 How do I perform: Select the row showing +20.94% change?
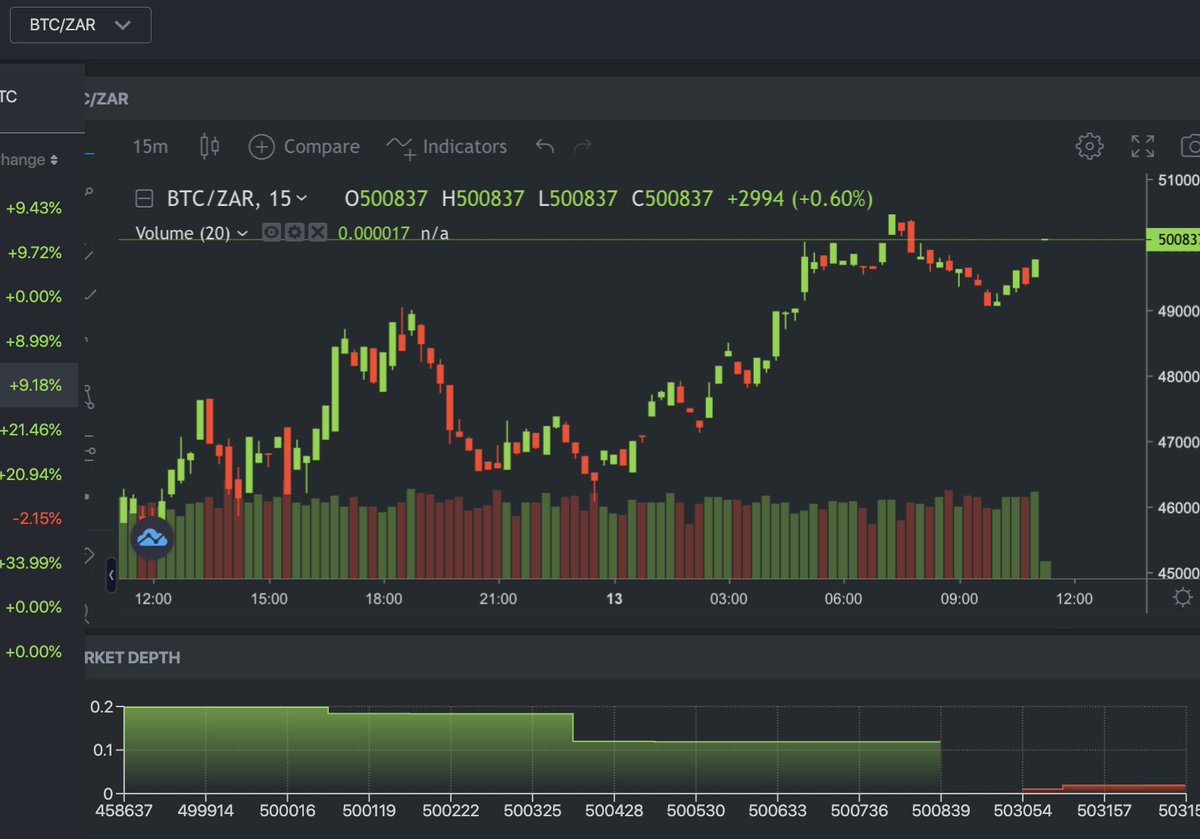coord(40,474)
